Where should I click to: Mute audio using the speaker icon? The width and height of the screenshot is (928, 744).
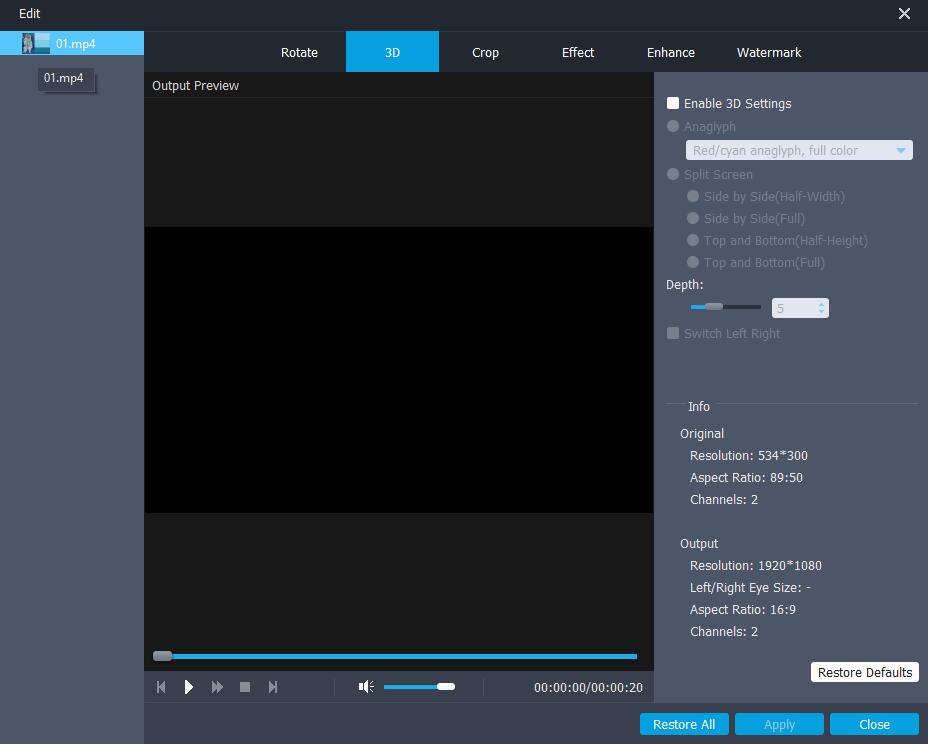tap(366, 687)
